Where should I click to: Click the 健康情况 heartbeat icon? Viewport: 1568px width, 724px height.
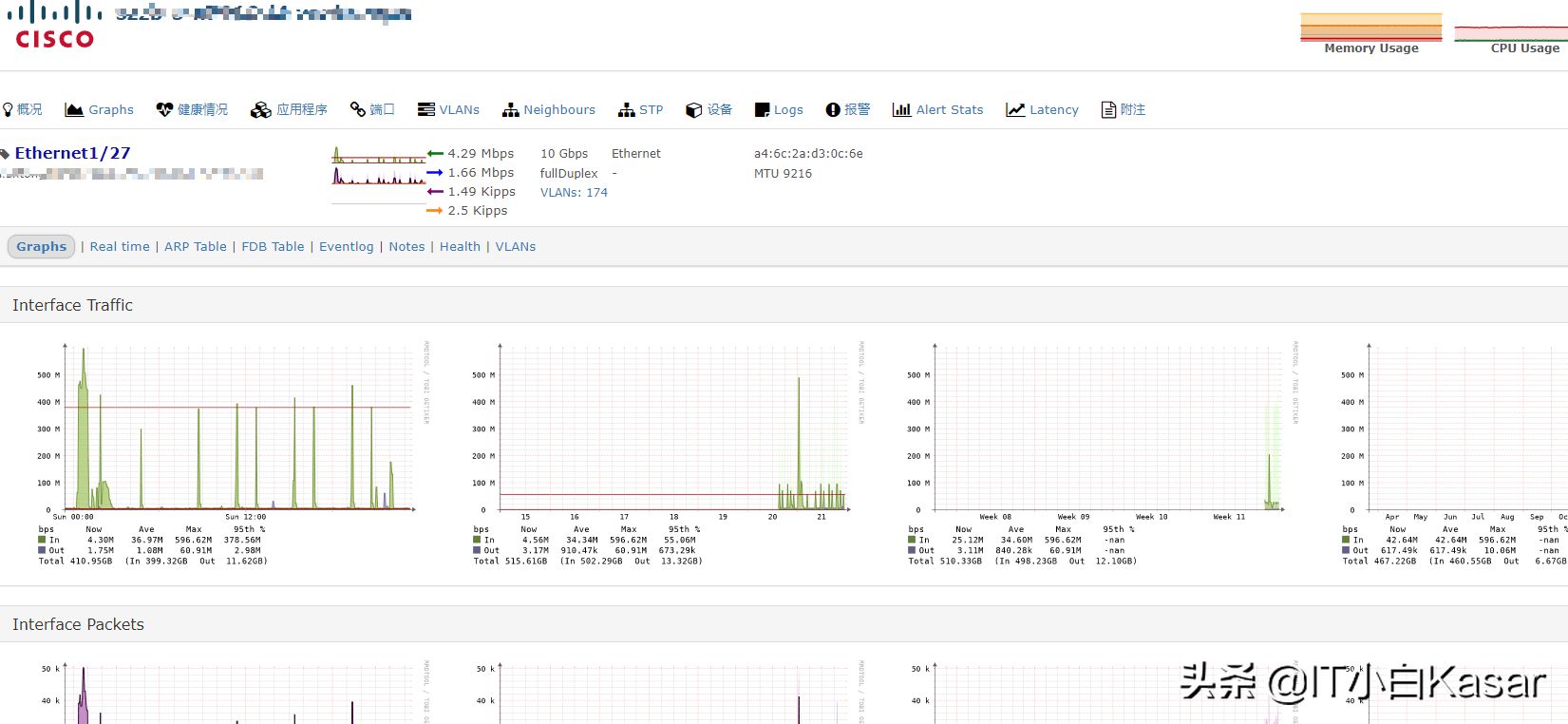click(x=164, y=110)
